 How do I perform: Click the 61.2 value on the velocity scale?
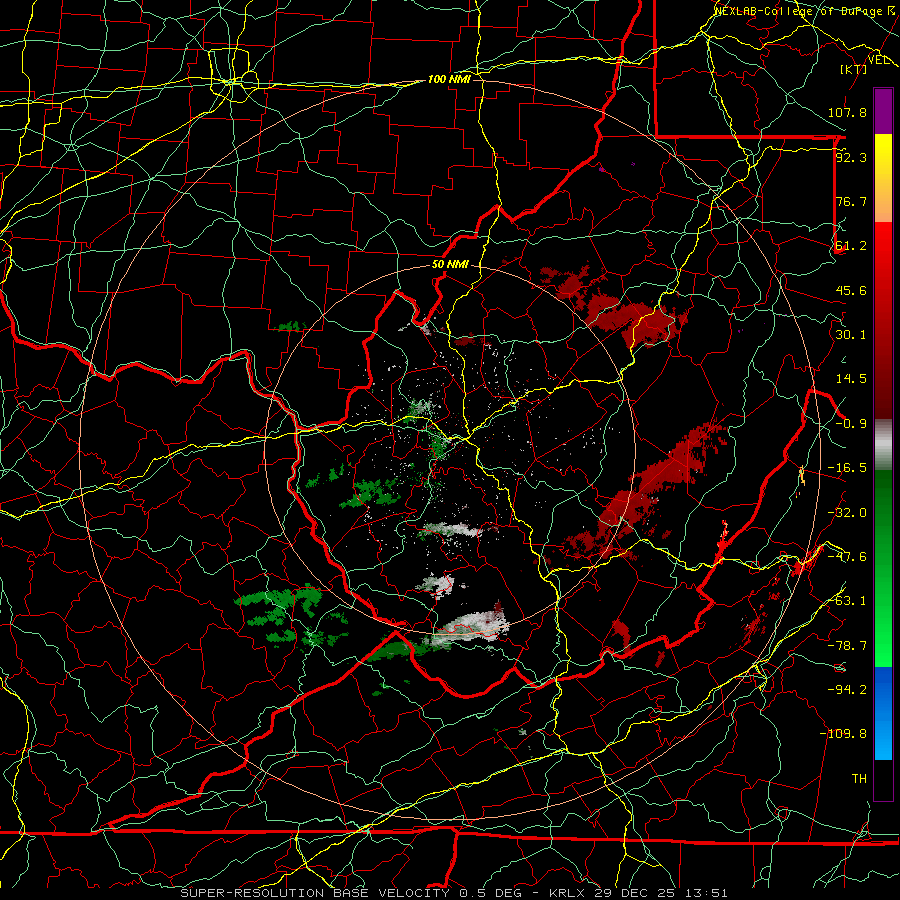pyautogui.click(x=851, y=246)
